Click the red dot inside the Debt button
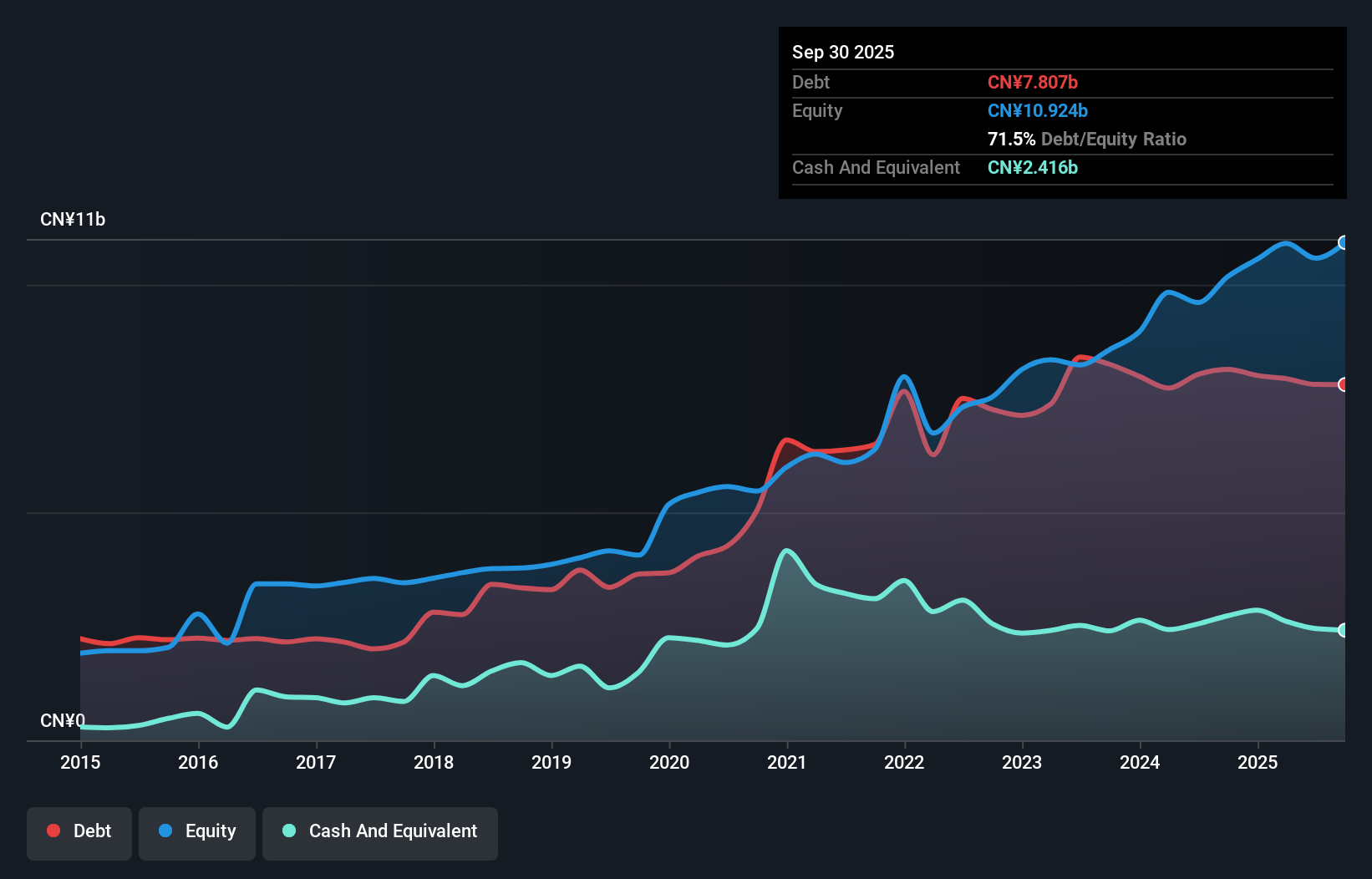1372x879 pixels. coord(53,831)
